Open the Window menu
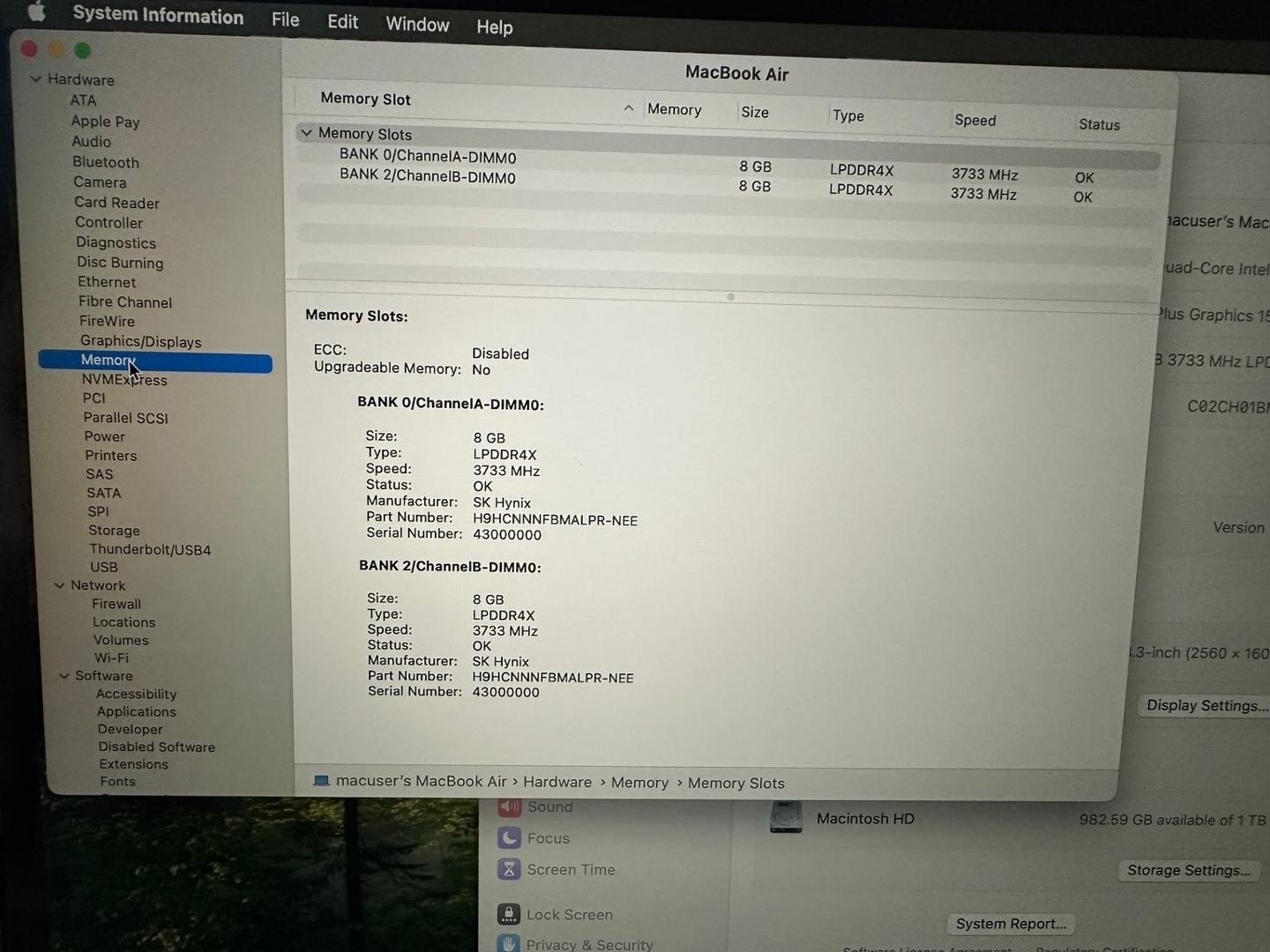This screenshot has height=952, width=1270. tap(417, 25)
